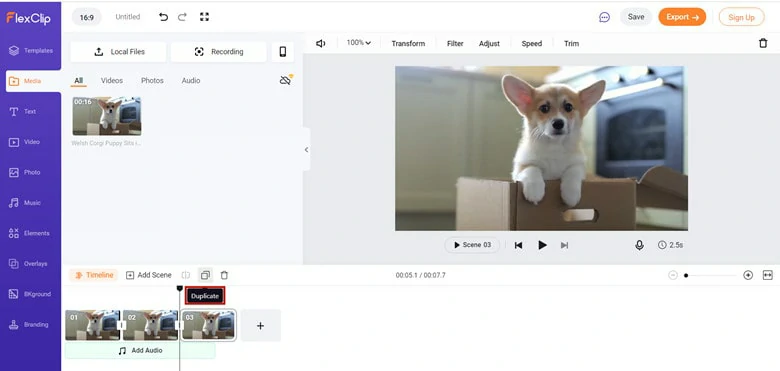Undo the last action
This screenshot has width=780, height=371.
163,17
